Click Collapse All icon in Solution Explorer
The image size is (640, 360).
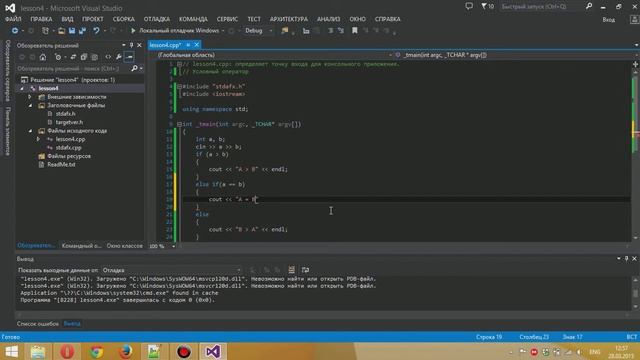[84, 57]
